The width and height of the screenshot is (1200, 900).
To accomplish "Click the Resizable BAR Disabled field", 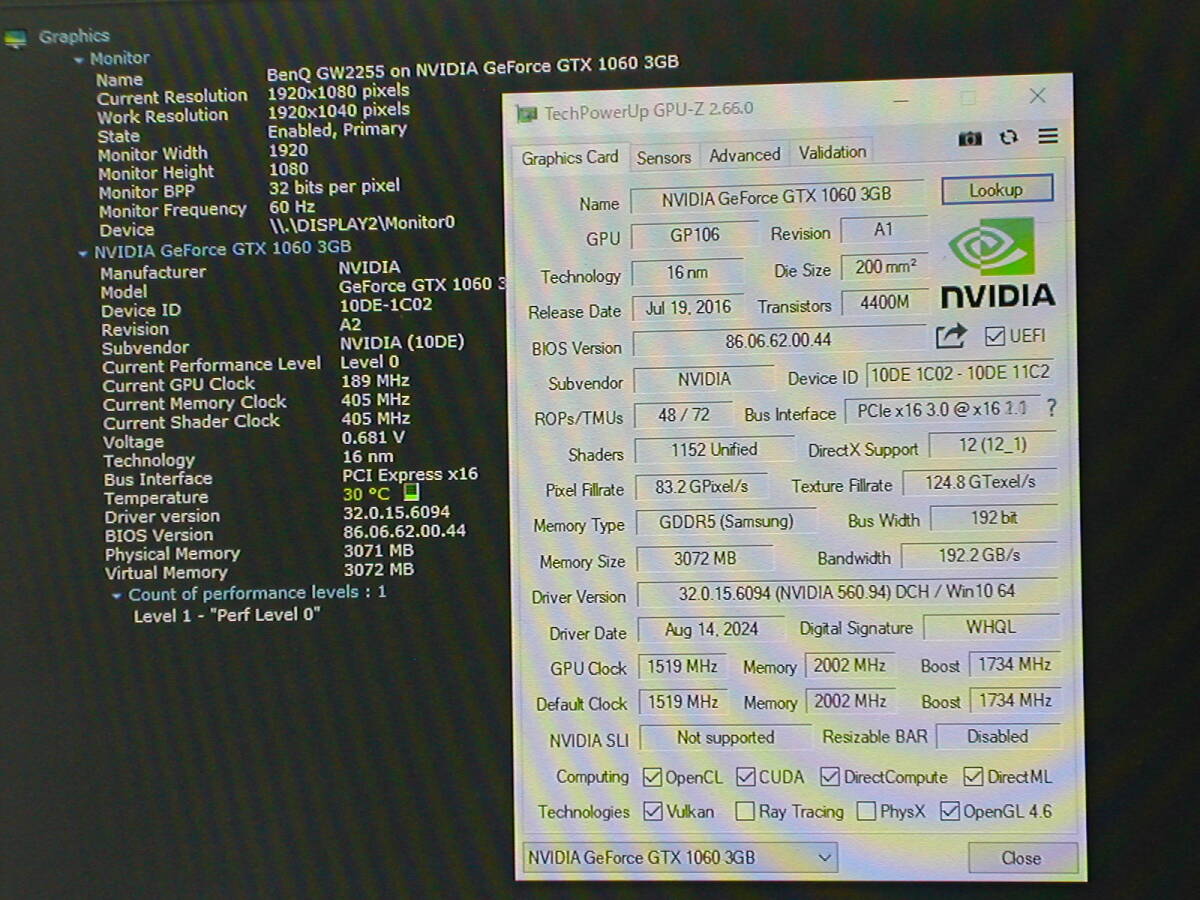I will pyautogui.click(x=997, y=736).
